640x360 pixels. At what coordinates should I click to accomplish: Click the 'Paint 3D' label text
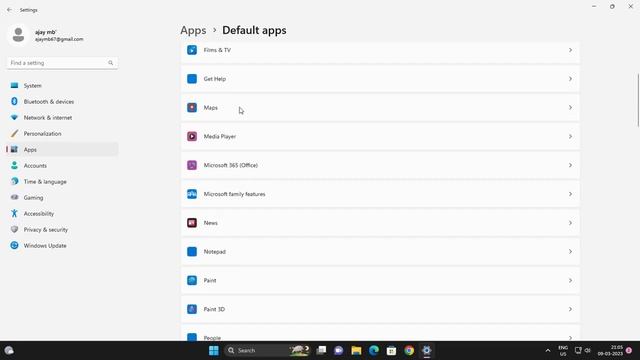point(214,309)
